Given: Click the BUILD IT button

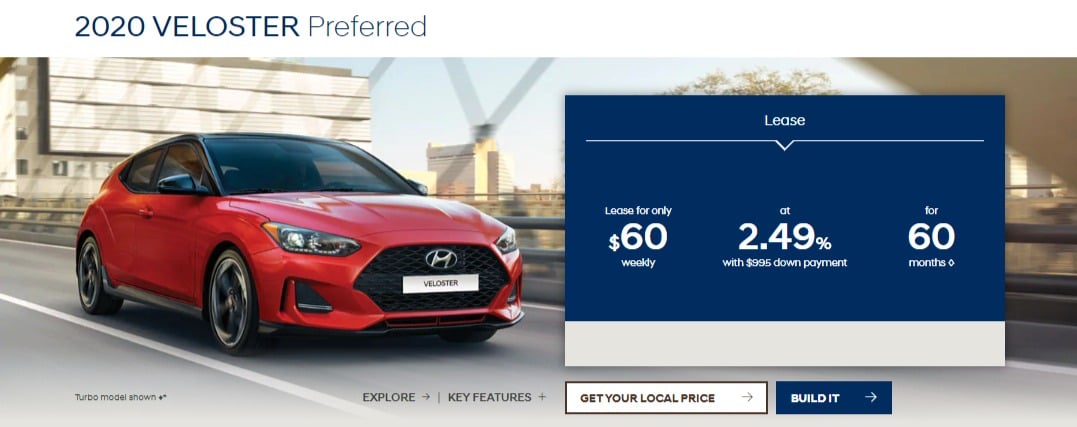Looking at the screenshot, I should pyautogui.click(x=834, y=397).
